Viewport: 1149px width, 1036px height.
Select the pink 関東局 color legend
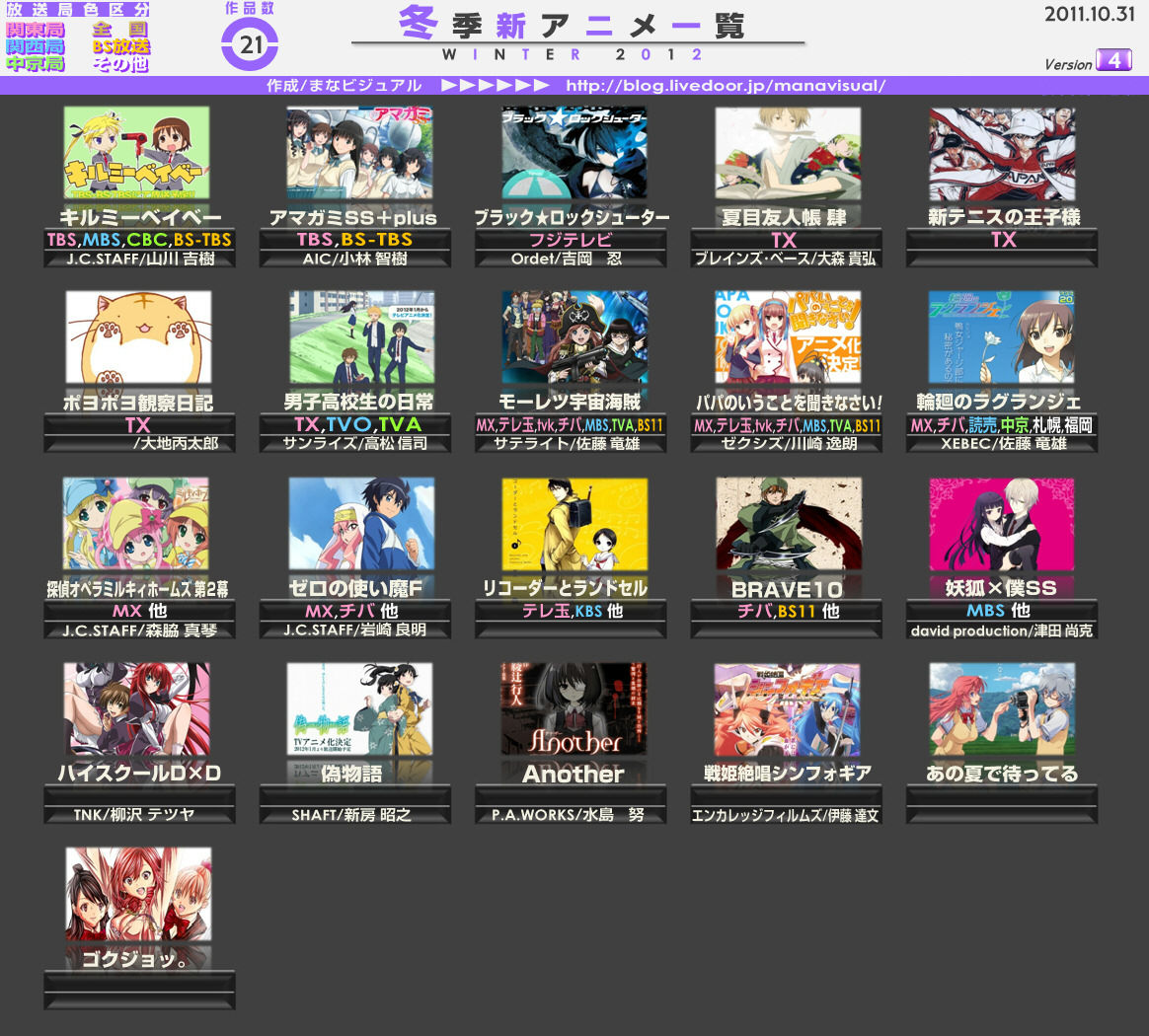tap(36, 30)
